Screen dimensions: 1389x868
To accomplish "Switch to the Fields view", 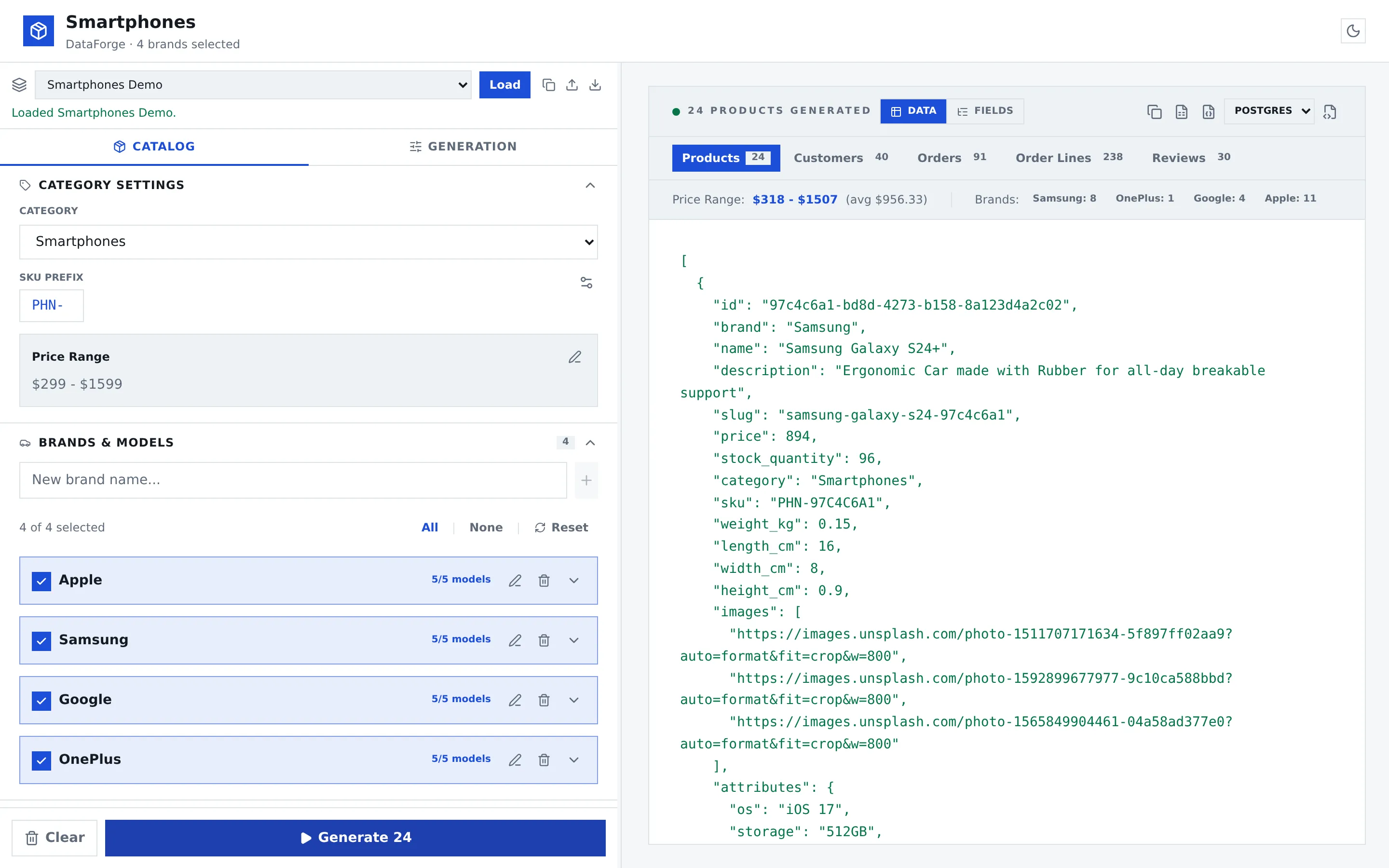I will point(984,111).
